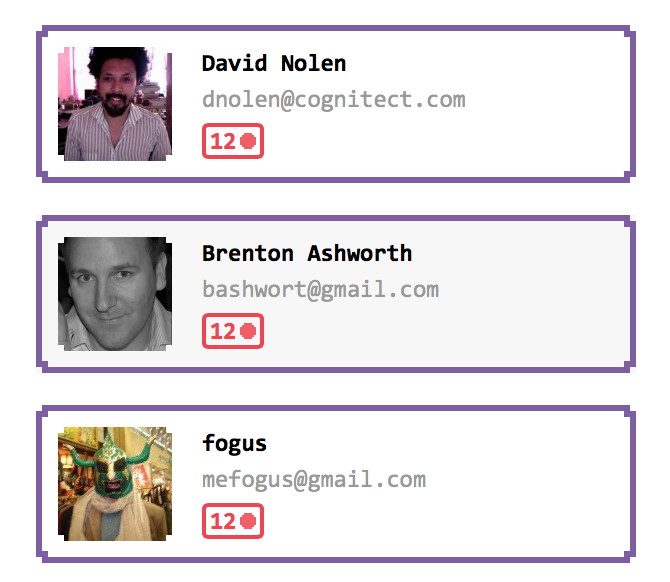Click email bashwort@gmail.com

click(x=320, y=290)
